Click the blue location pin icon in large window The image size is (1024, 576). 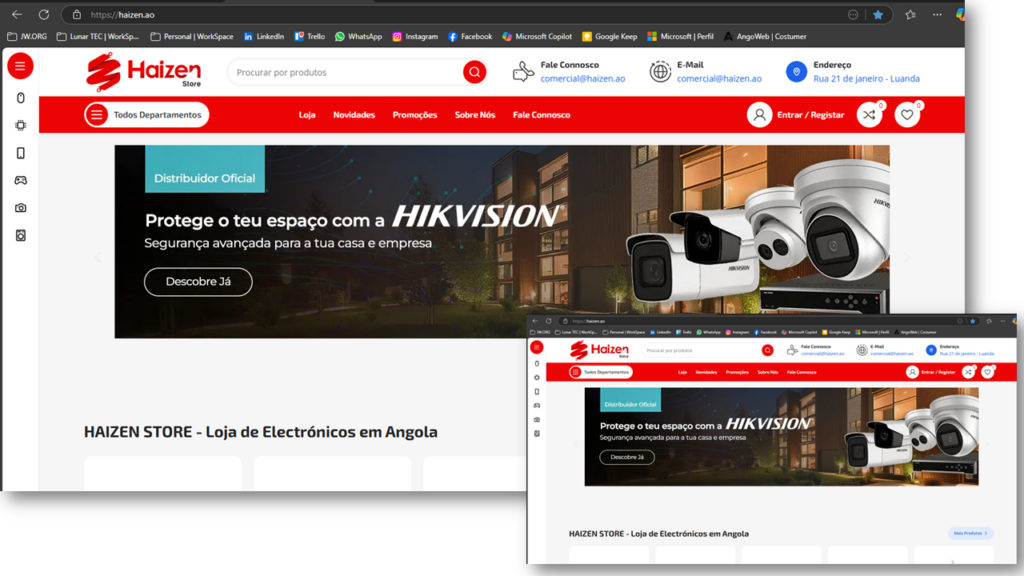coord(796,72)
